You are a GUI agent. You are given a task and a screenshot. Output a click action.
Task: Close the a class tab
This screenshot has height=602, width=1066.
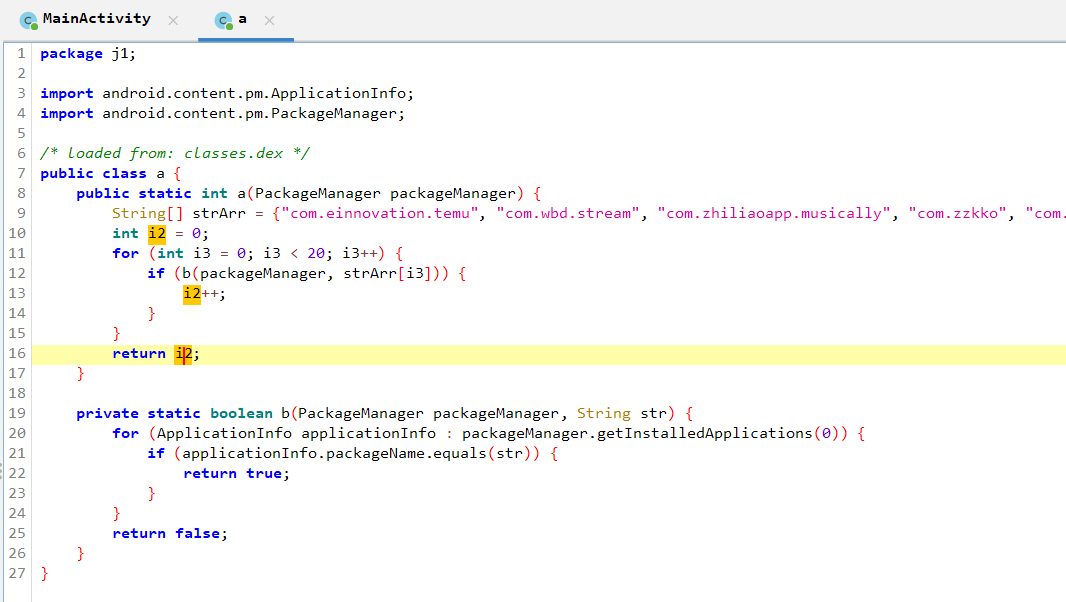269,20
